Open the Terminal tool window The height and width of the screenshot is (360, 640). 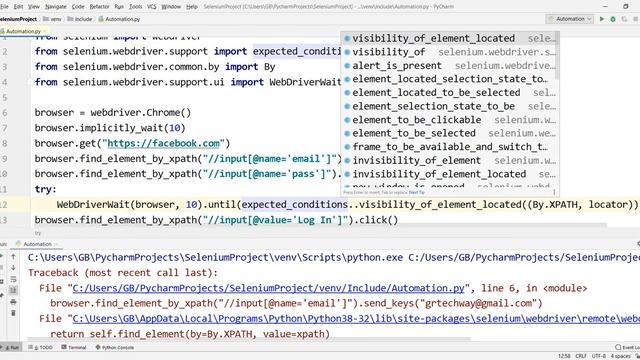(x=73, y=347)
